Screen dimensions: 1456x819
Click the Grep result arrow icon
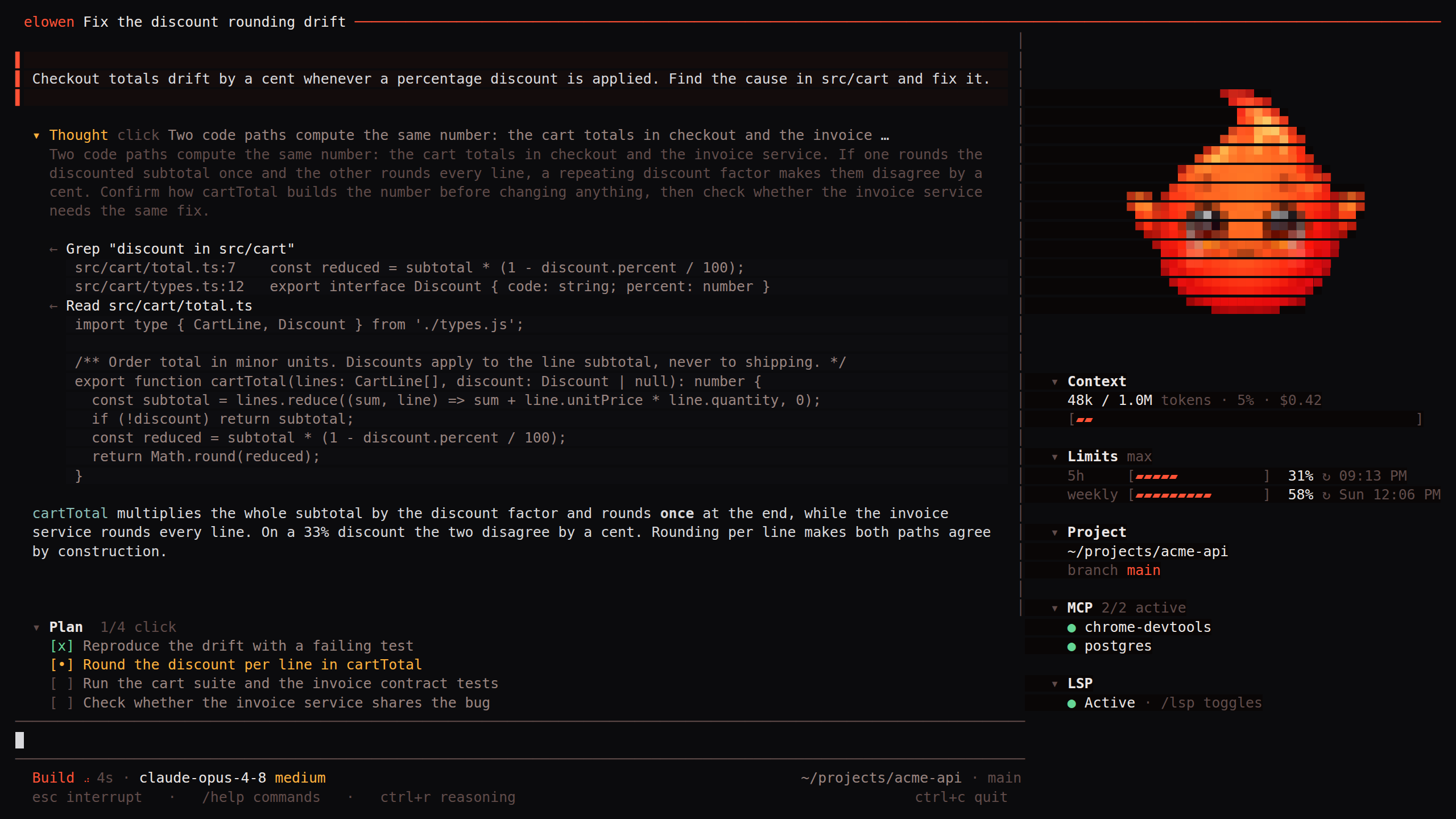click(x=53, y=249)
